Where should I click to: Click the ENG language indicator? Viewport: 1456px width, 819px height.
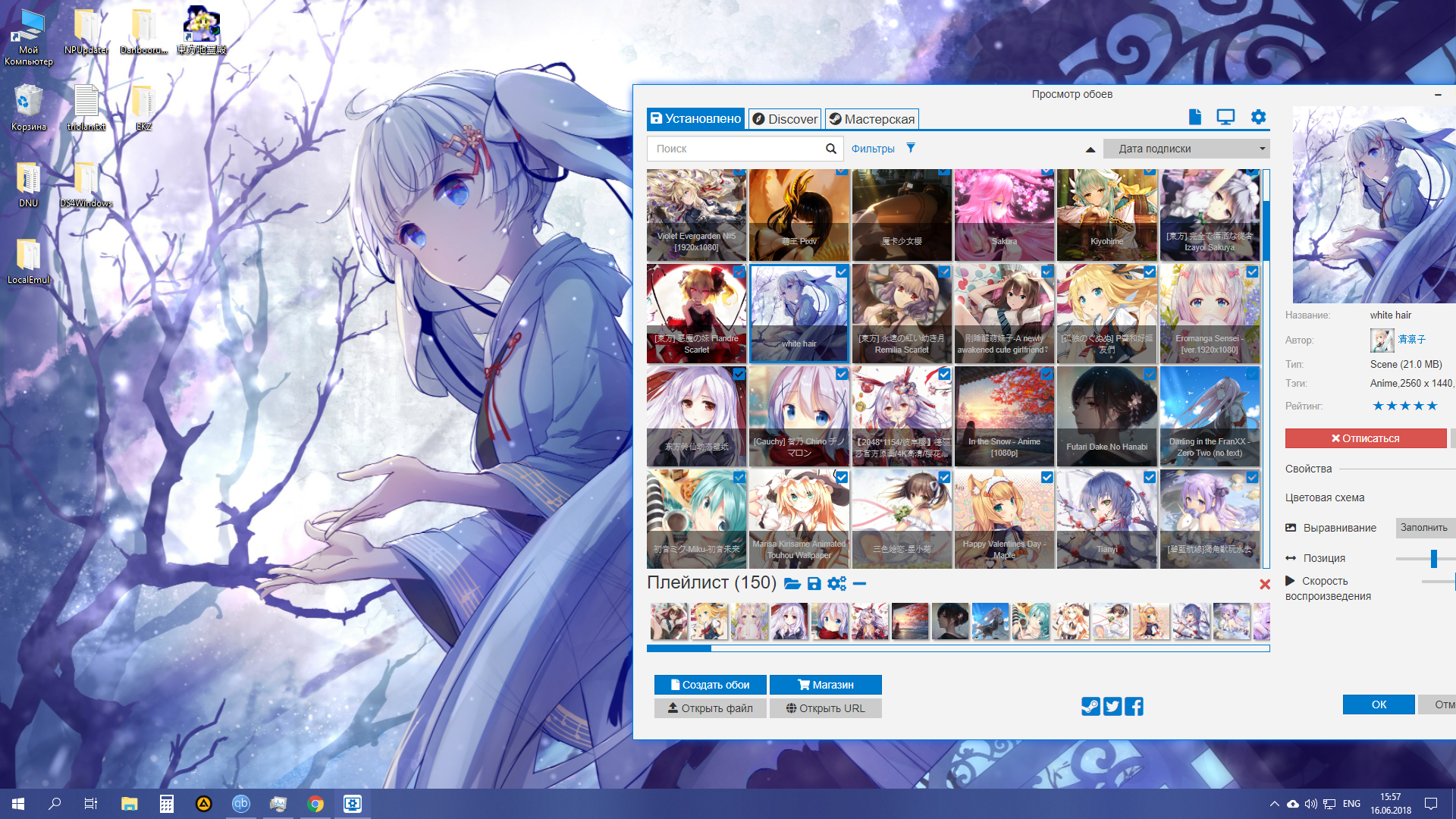point(1351,804)
